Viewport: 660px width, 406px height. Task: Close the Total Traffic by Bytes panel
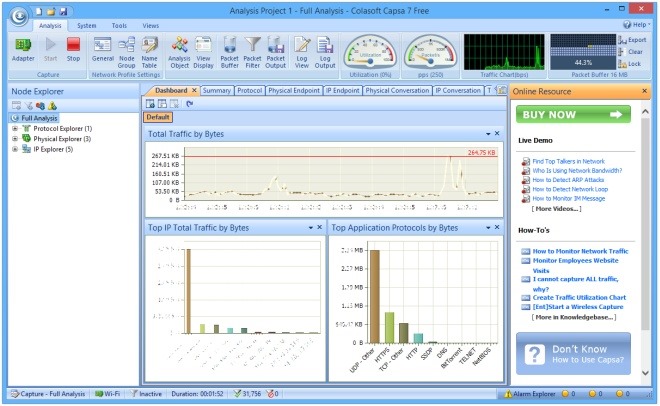(497, 133)
